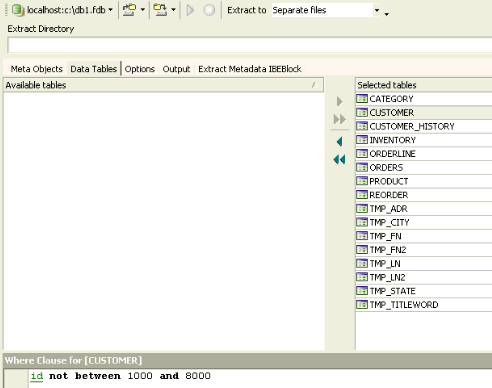Expand the save configuration dropdown arrow
This screenshot has height=388, width=492.
[x=173, y=10]
